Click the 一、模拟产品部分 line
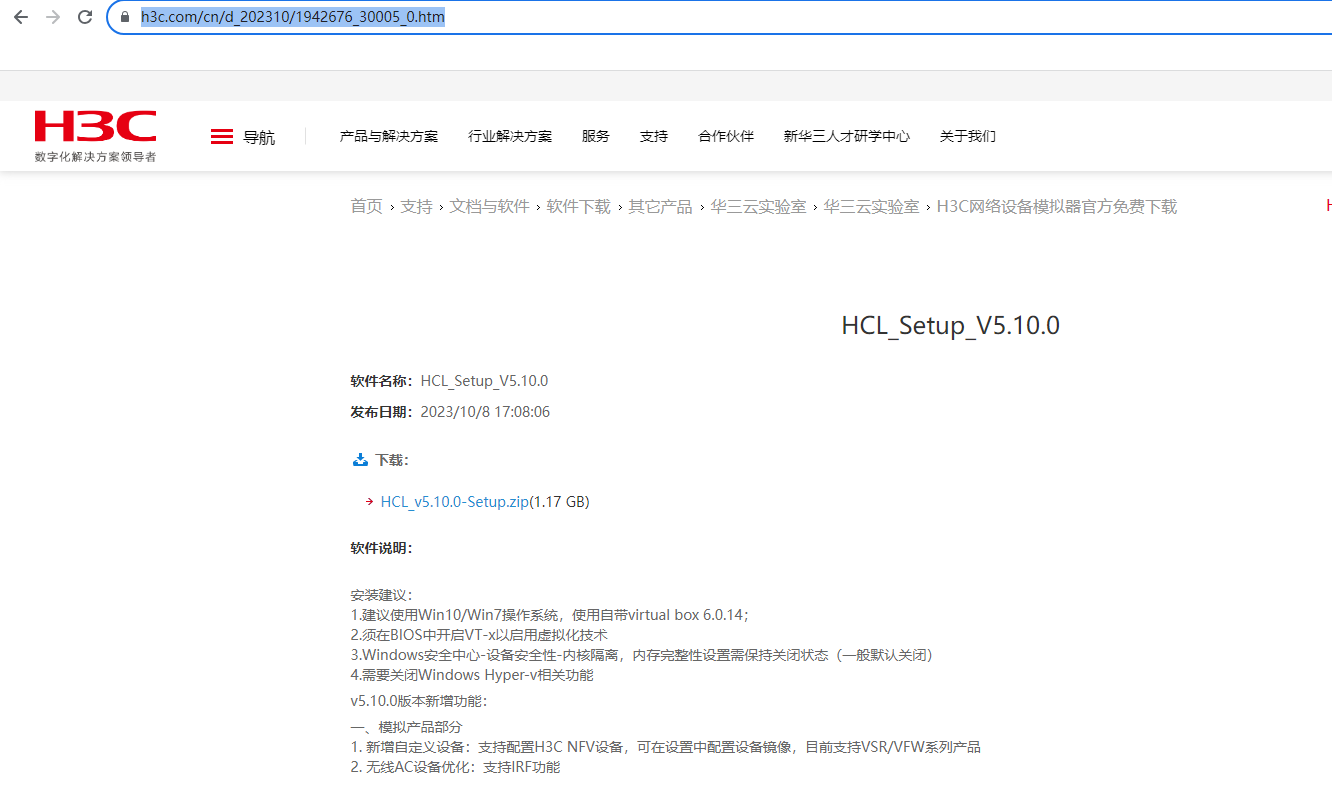Image resolution: width=1332 pixels, height=809 pixels. click(x=406, y=727)
